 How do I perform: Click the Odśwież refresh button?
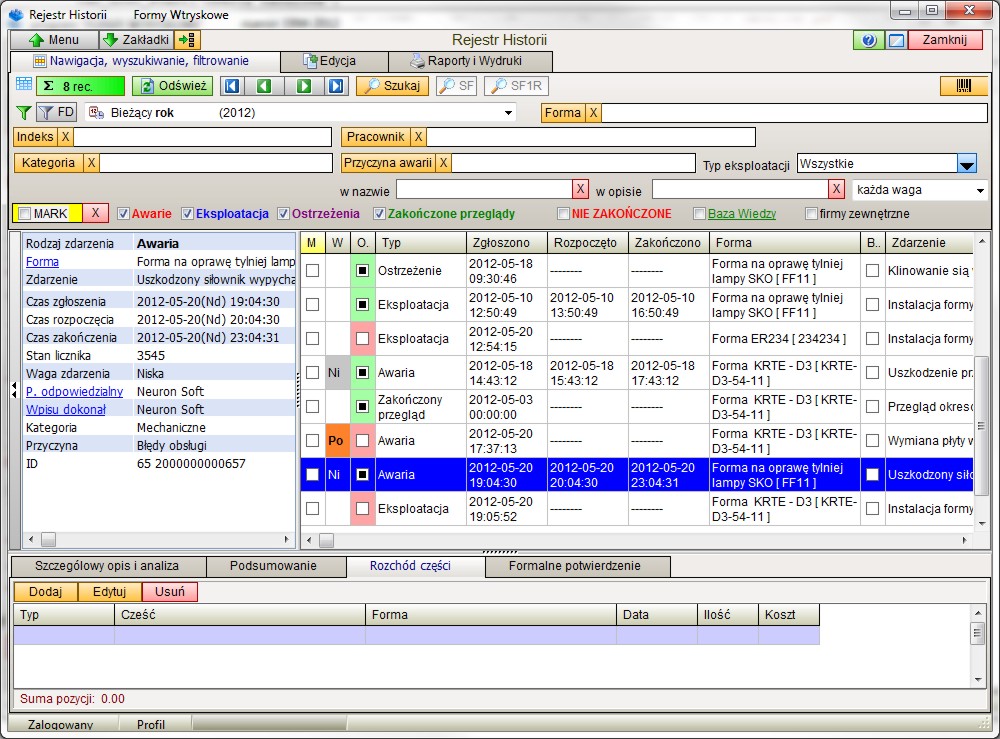pos(173,86)
